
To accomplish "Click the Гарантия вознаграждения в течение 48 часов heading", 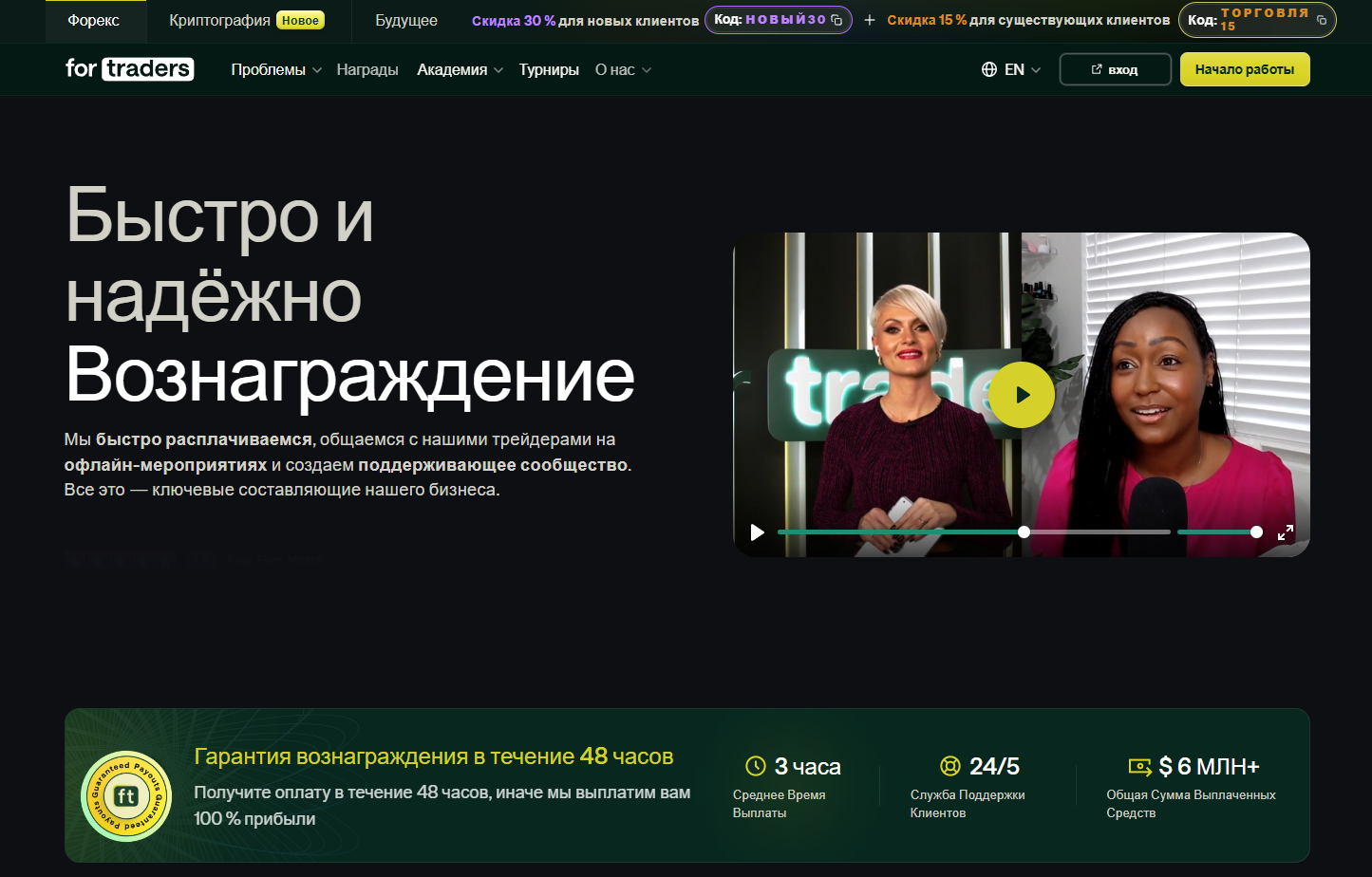I will [434, 756].
